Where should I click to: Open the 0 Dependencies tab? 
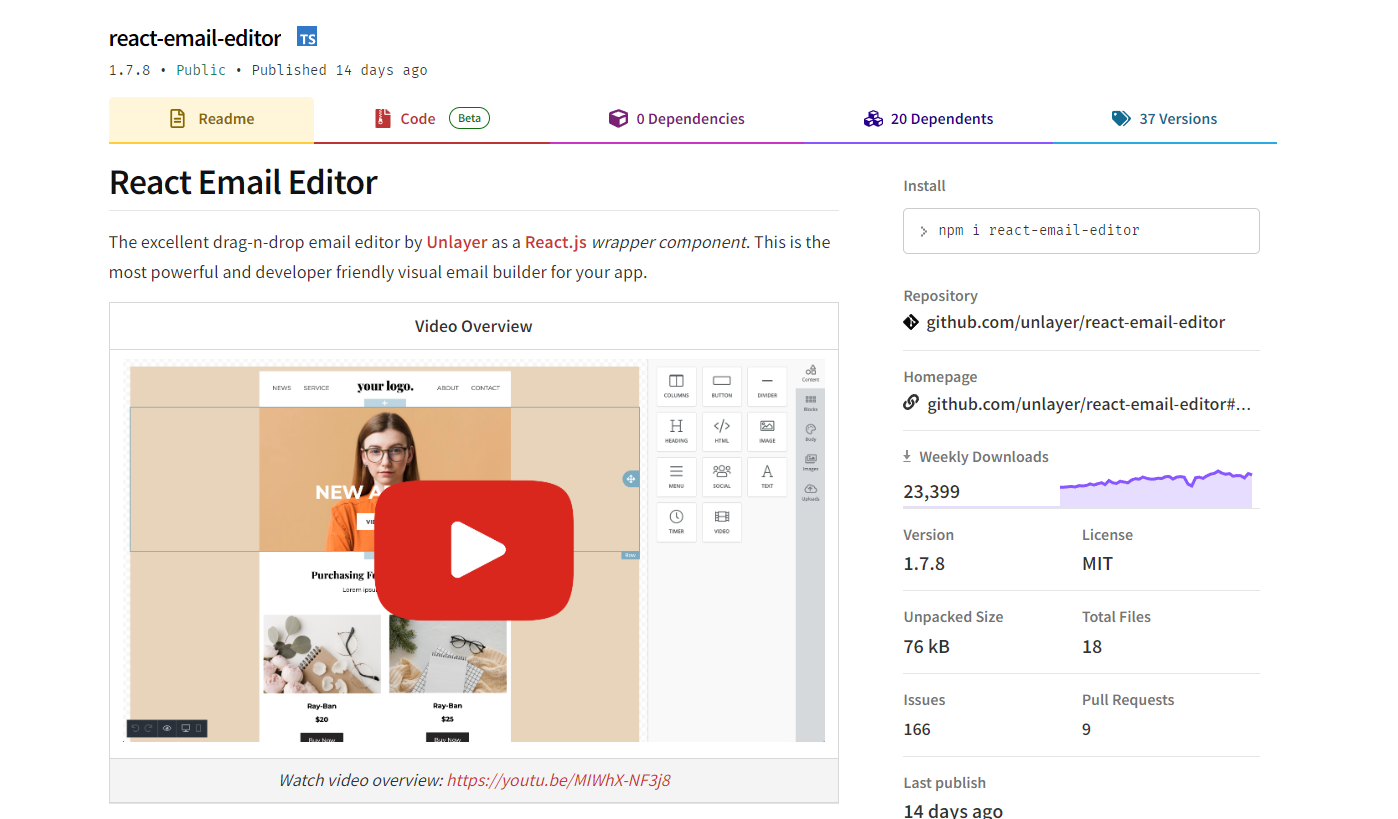pyautogui.click(x=677, y=119)
